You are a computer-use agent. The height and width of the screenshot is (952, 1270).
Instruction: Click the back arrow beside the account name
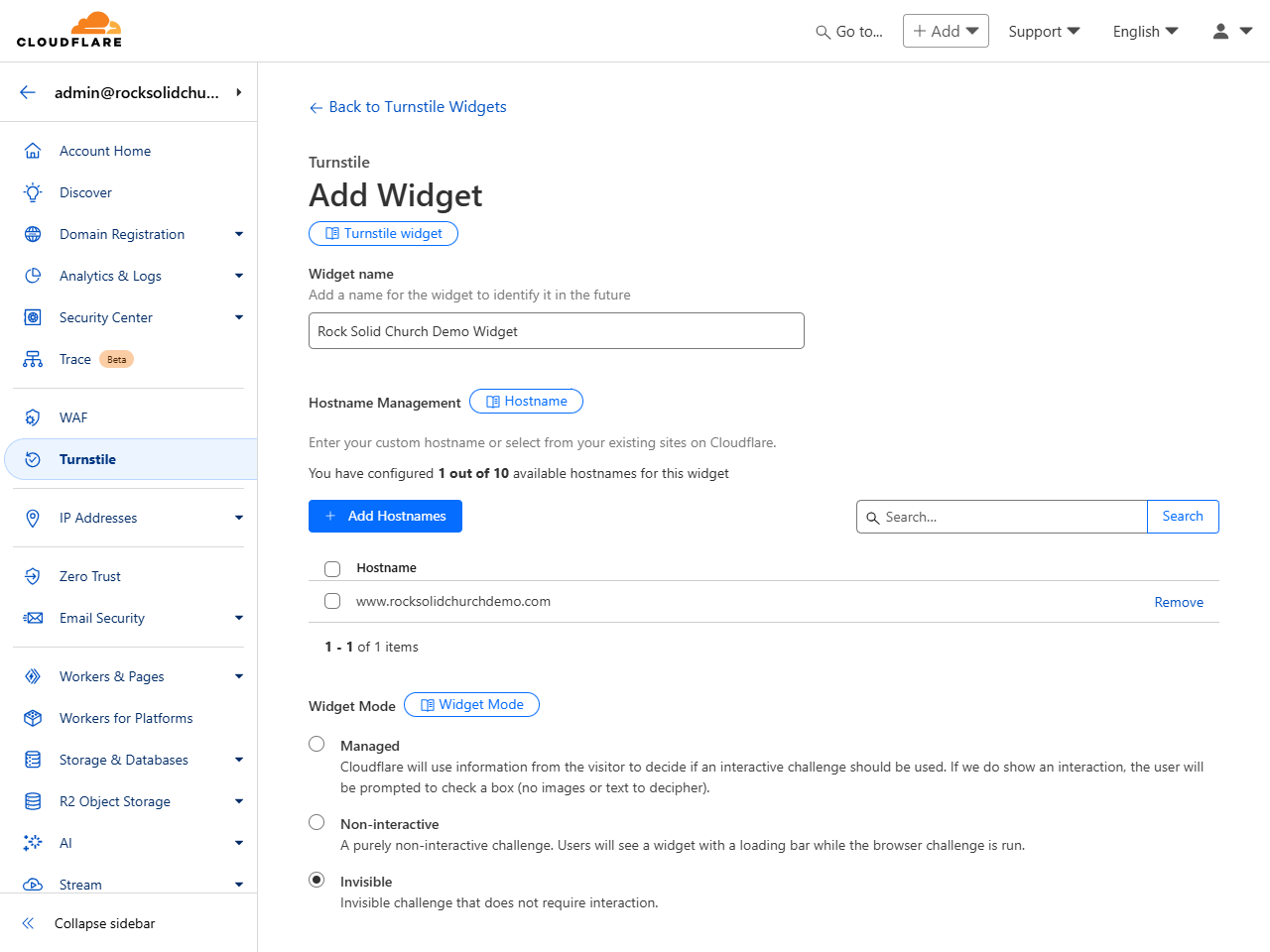[x=28, y=92]
